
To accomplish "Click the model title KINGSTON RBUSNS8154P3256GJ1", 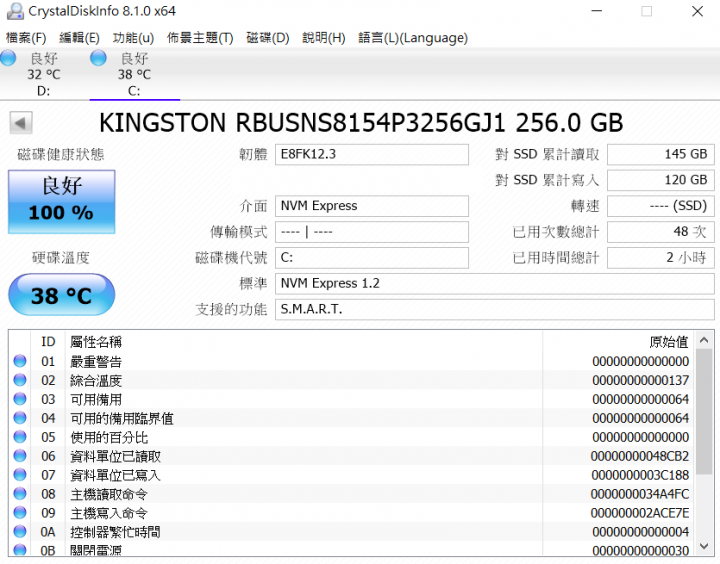I will click(x=302, y=123).
